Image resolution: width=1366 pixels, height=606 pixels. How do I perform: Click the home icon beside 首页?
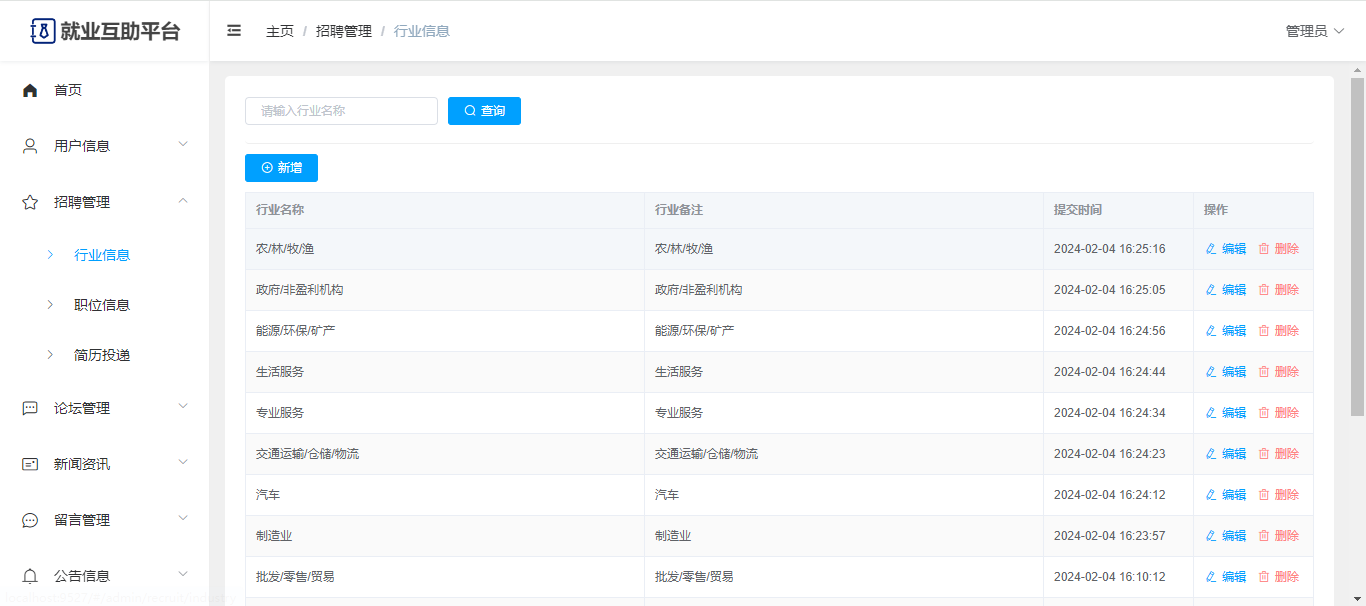coord(30,90)
